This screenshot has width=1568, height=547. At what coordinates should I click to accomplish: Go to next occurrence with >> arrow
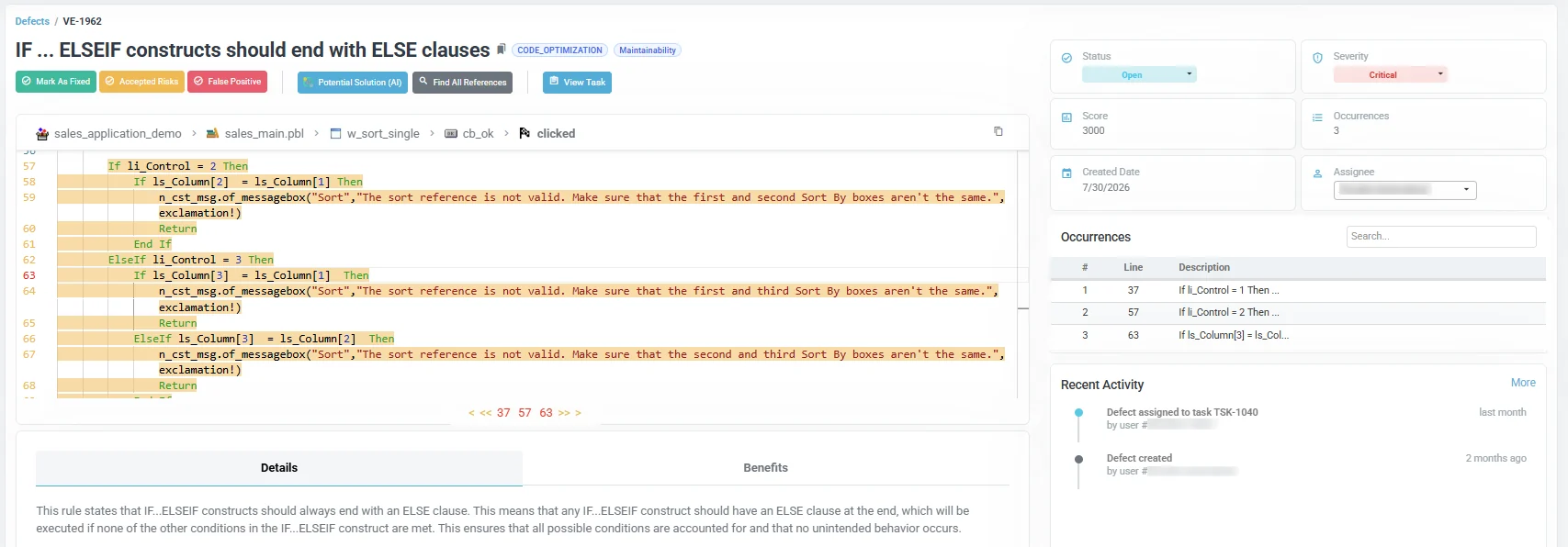(x=564, y=413)
